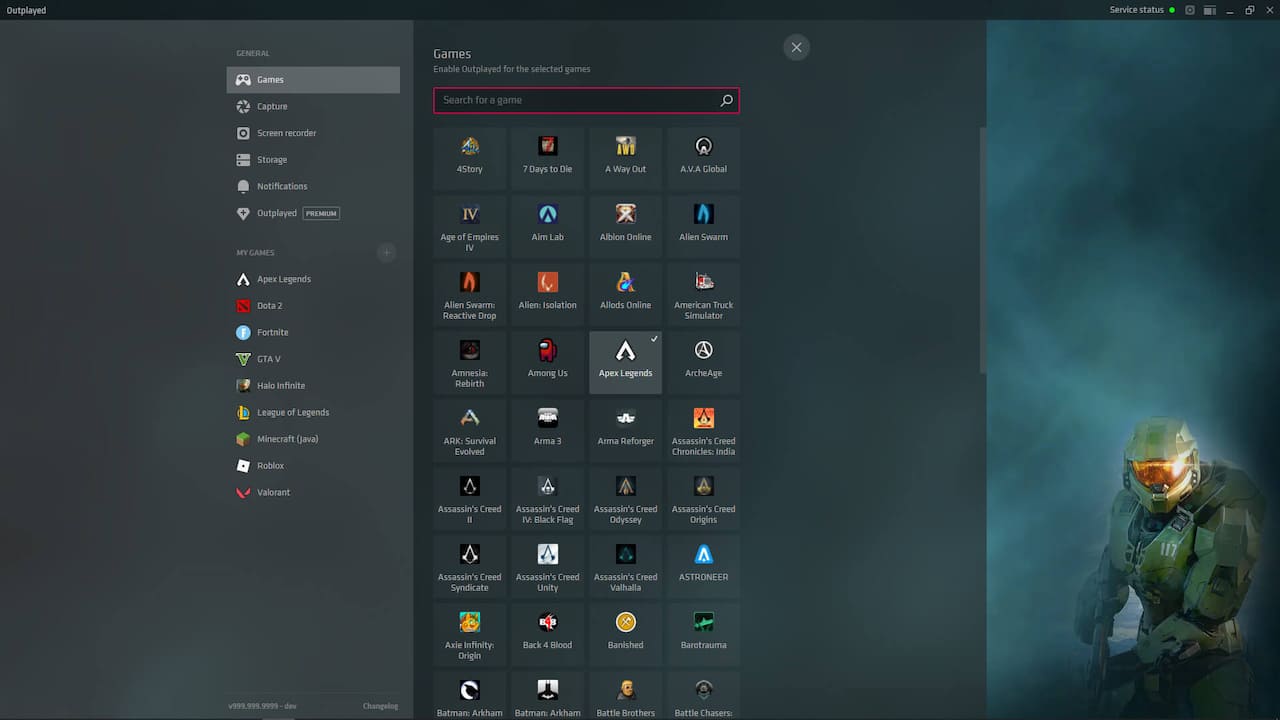Open the Notifications settings section
The height and width of the screenshot is (720, 1280).
coord(313,186)
